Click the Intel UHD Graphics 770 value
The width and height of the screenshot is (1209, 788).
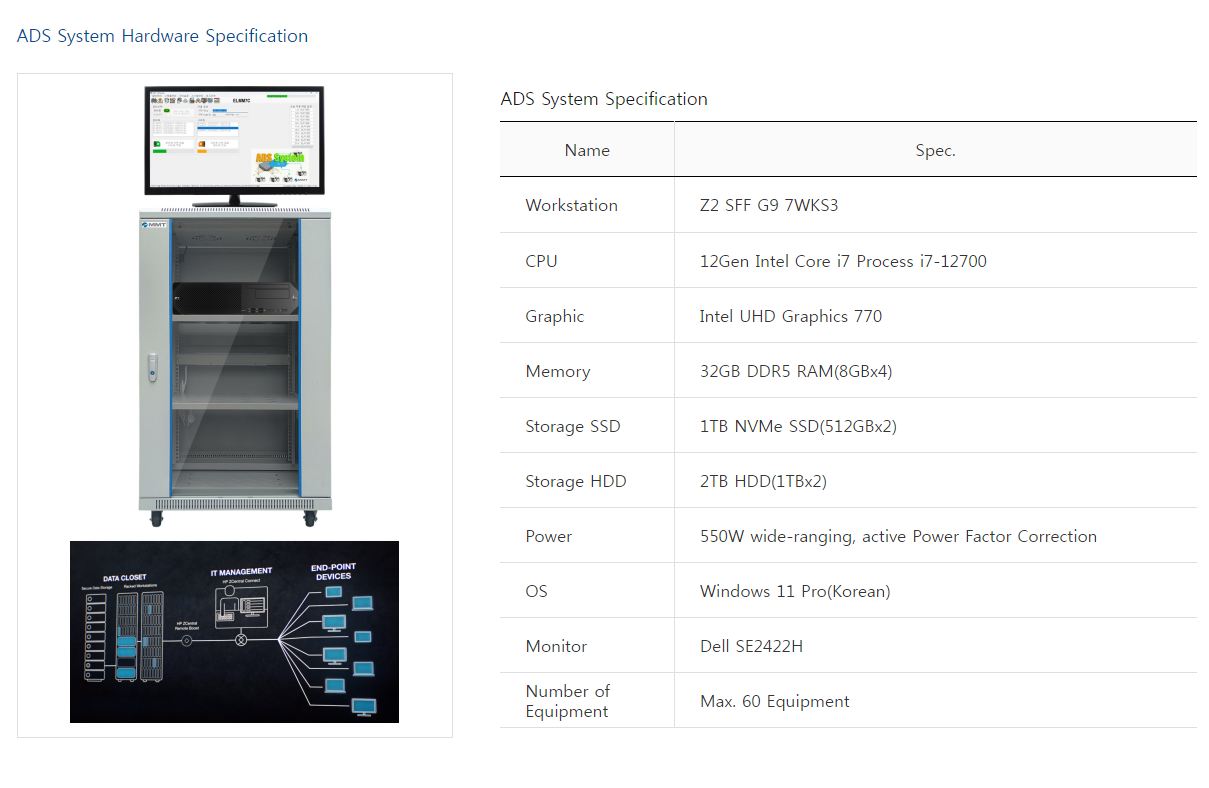(790, 316)
